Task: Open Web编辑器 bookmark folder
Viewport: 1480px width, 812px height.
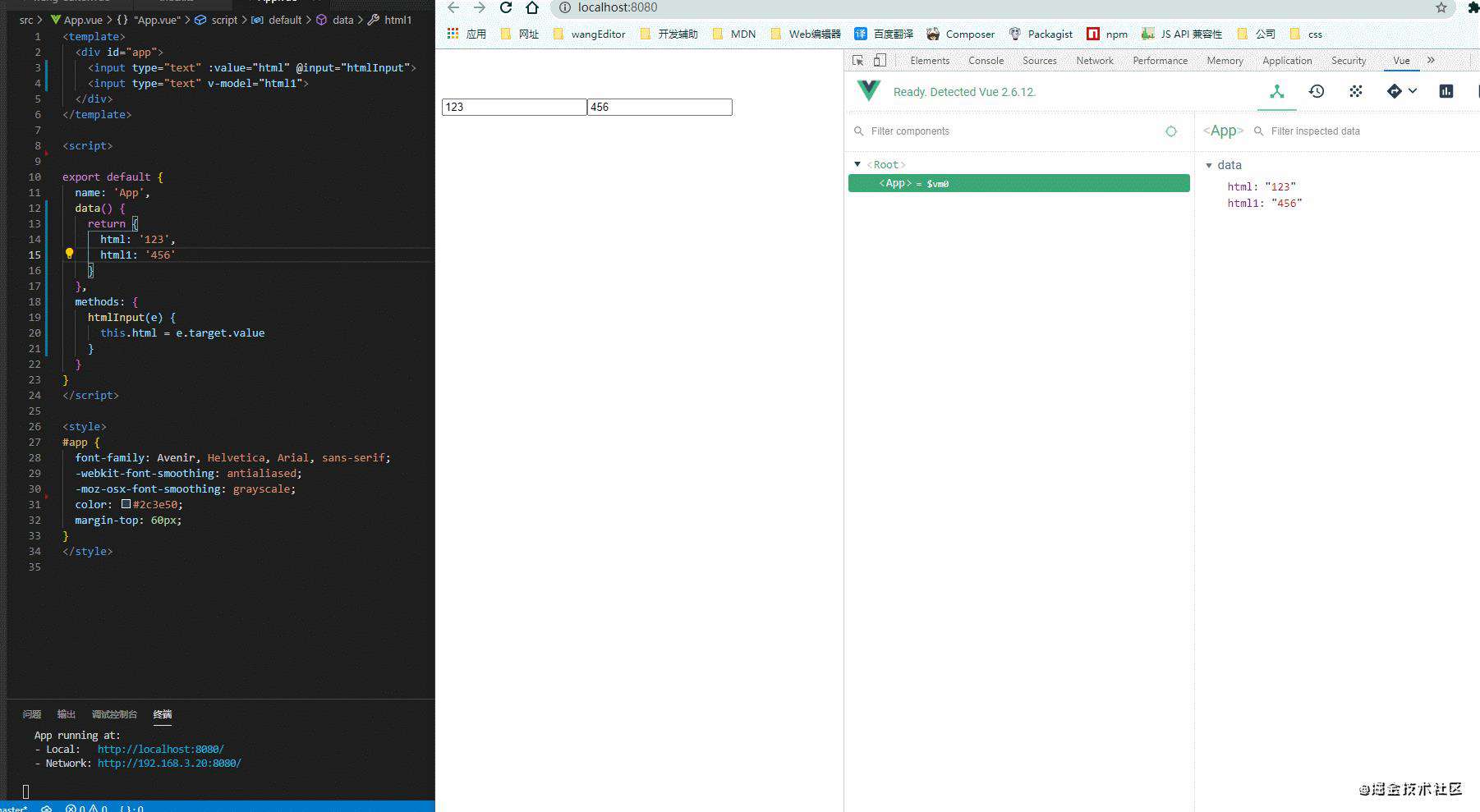Action: (805, 34)
